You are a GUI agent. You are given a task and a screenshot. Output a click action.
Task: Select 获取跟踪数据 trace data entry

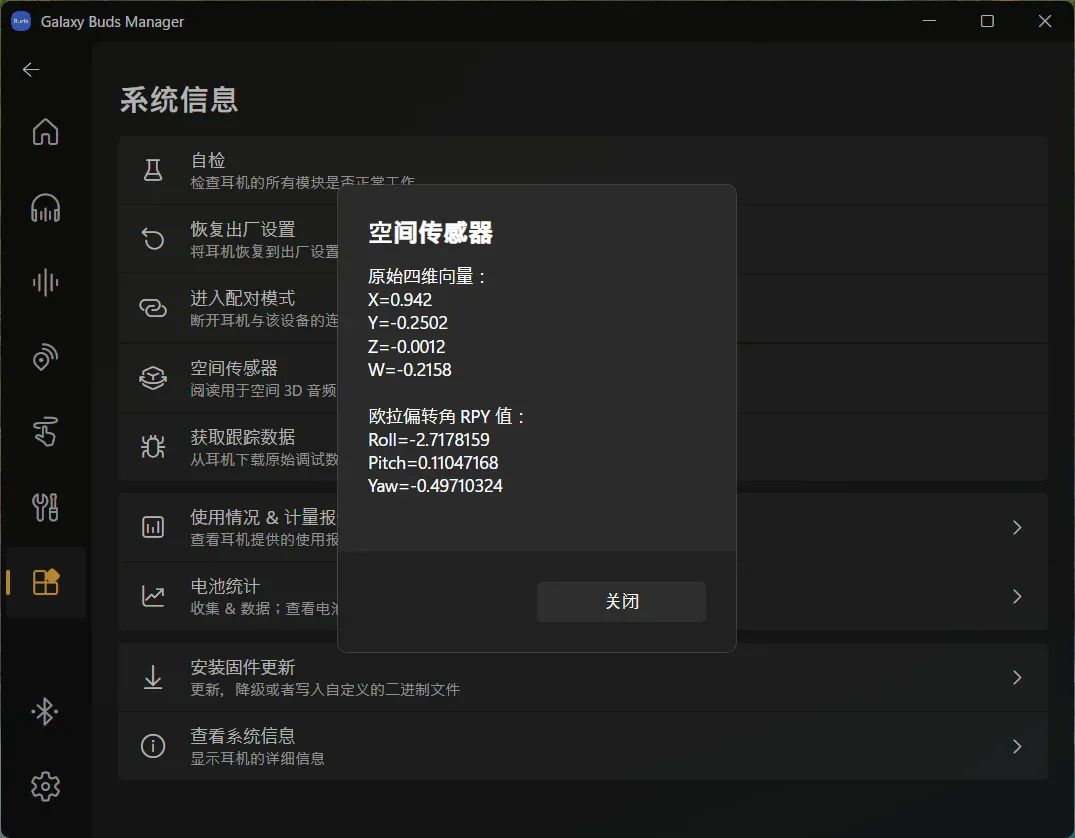coord(583,446)
